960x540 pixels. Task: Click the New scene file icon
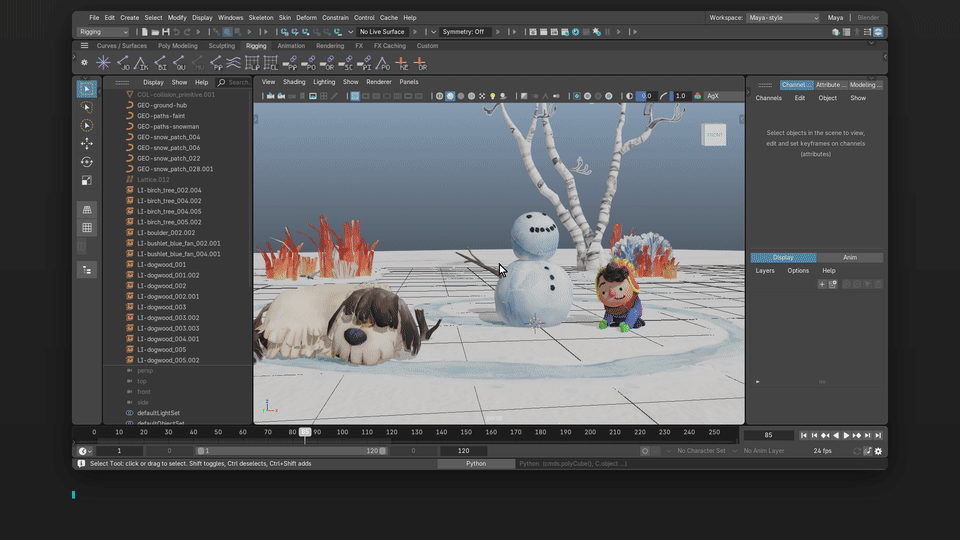coord(144,32)
